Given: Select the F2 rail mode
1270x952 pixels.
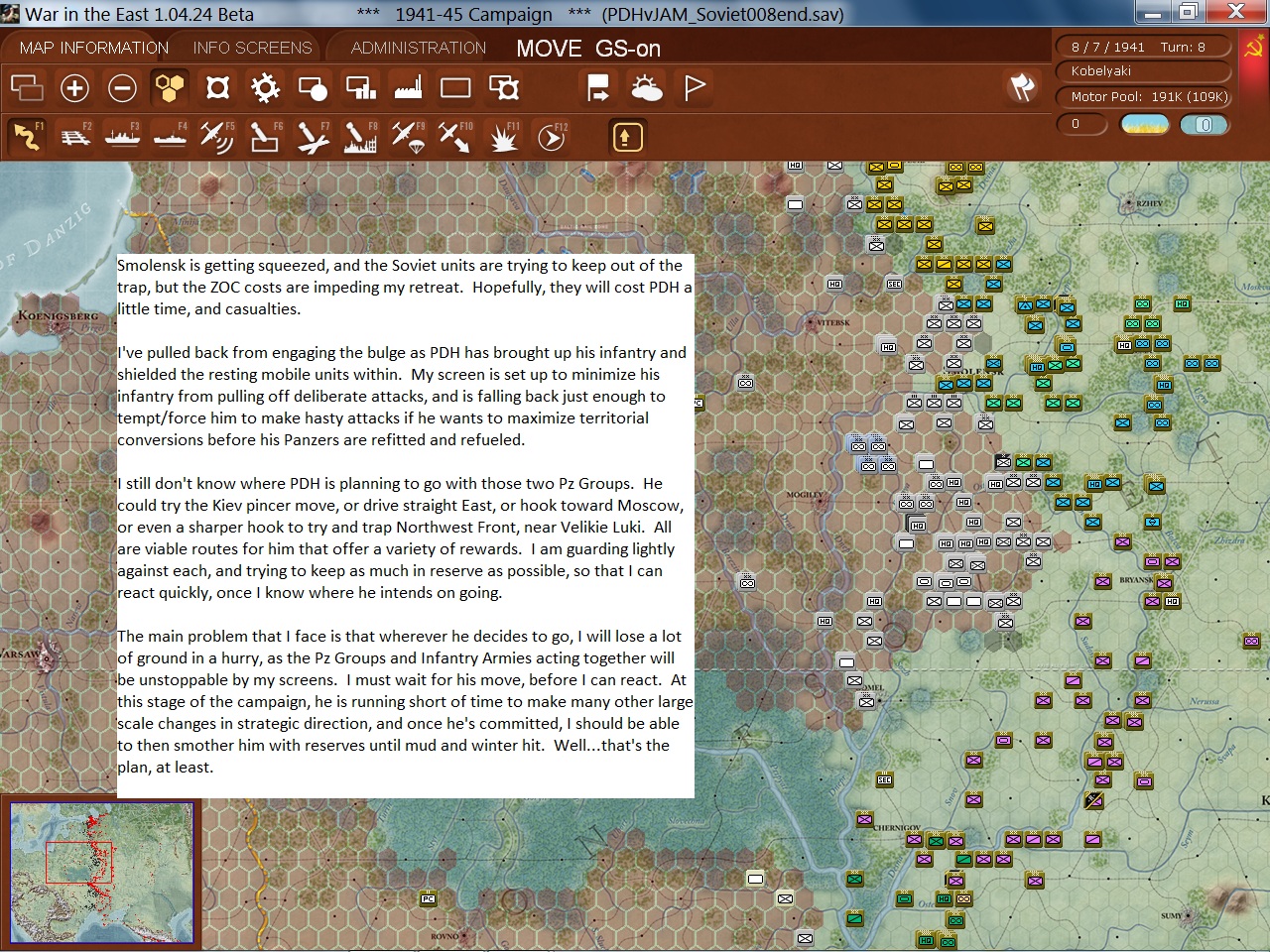Looking at the screenshot, I should coord(74,137).
